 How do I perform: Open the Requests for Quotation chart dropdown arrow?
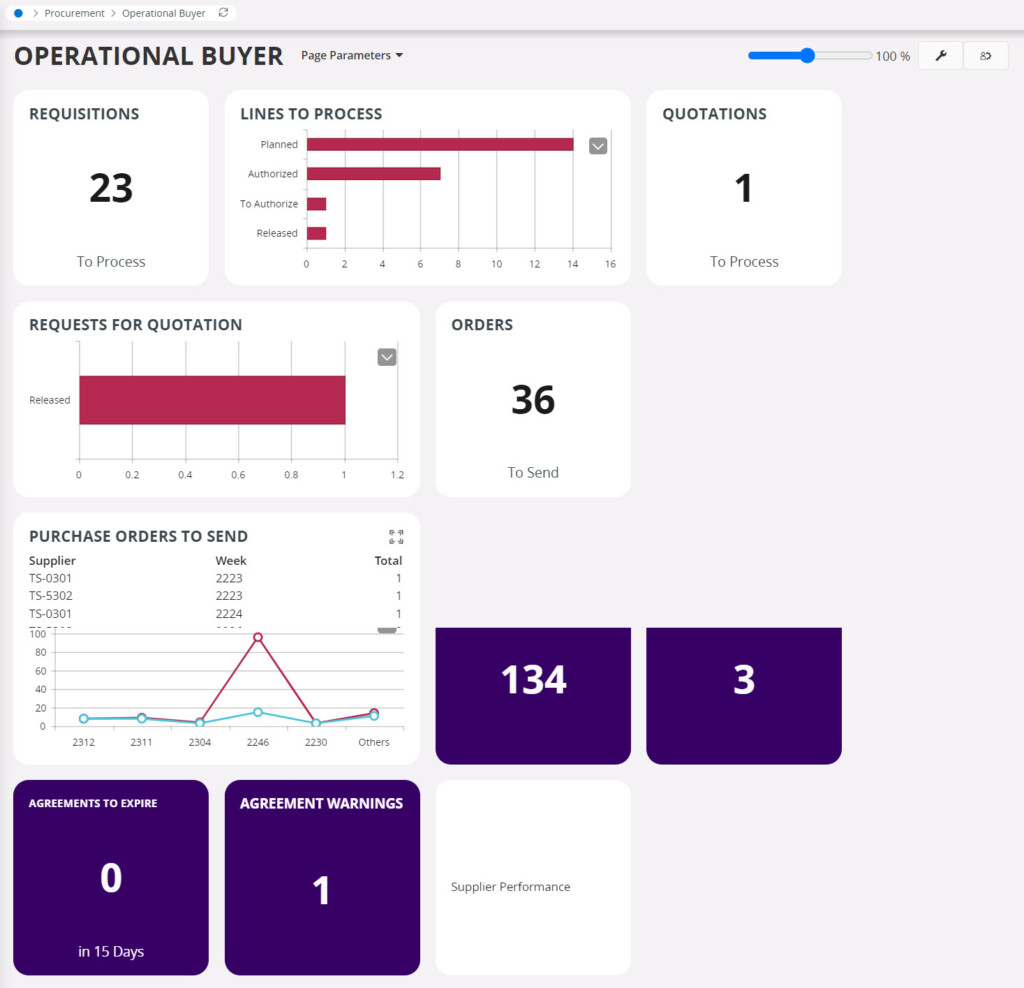tap(387, 357)
